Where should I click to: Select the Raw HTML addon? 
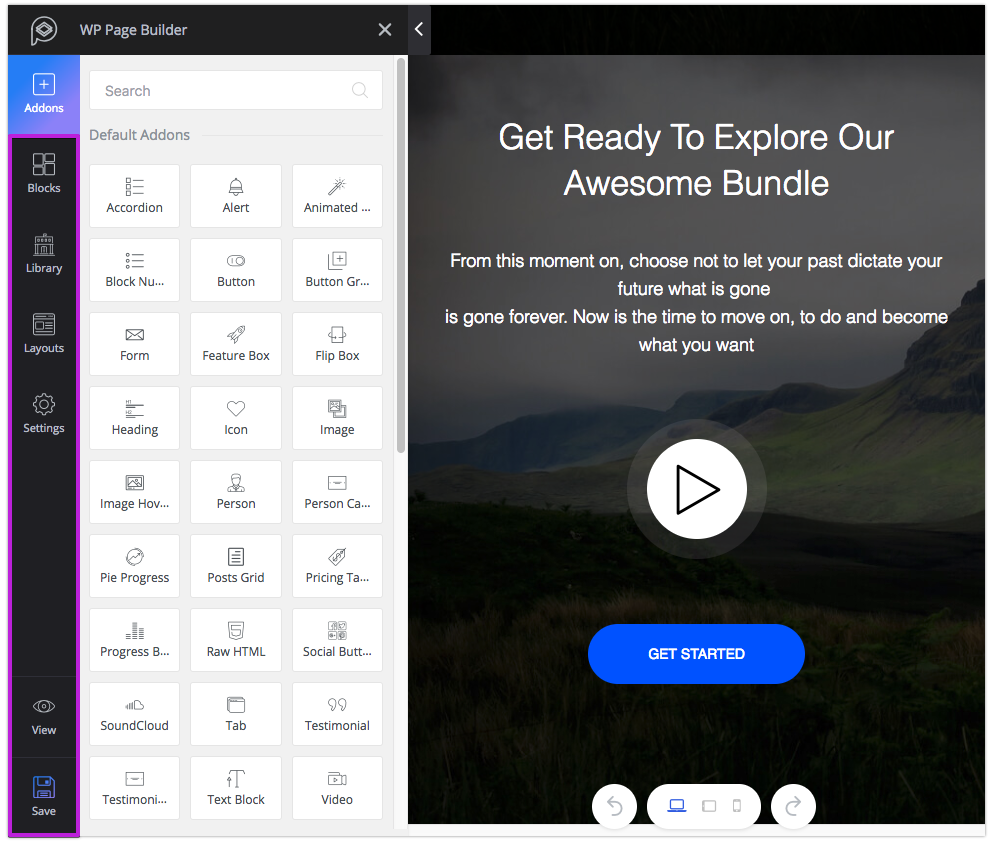coord(236,639)
